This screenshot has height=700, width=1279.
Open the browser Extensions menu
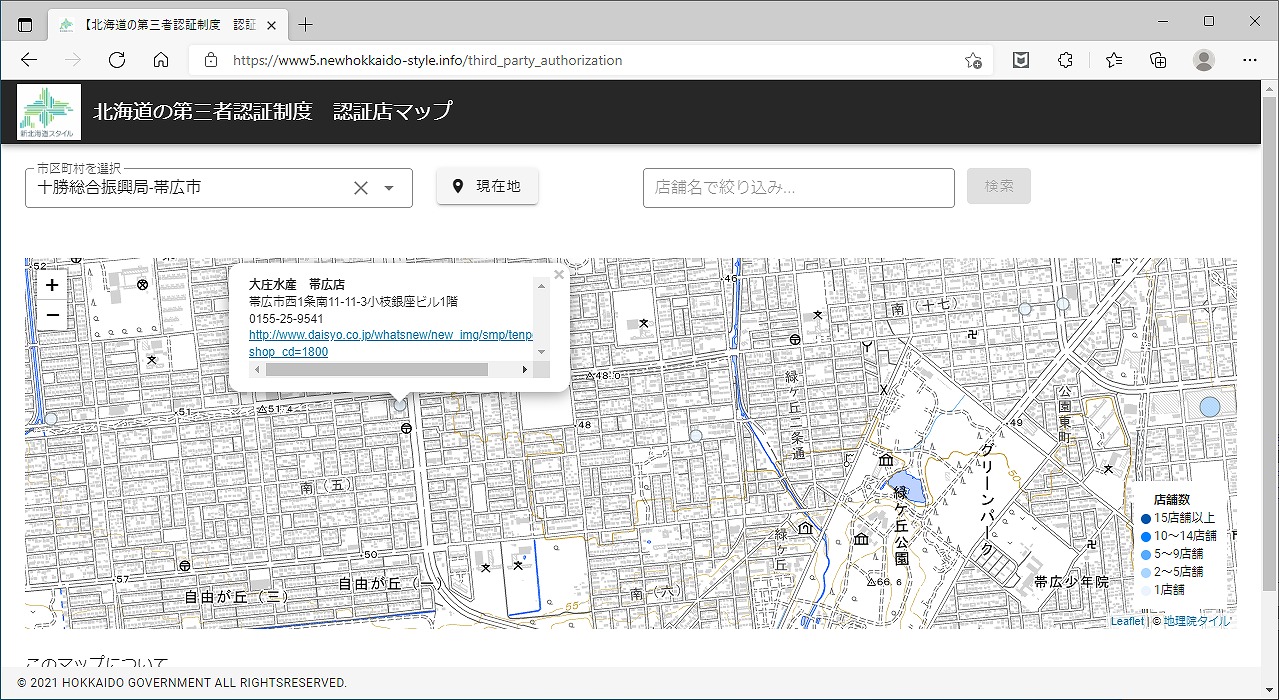point(1065,60)
